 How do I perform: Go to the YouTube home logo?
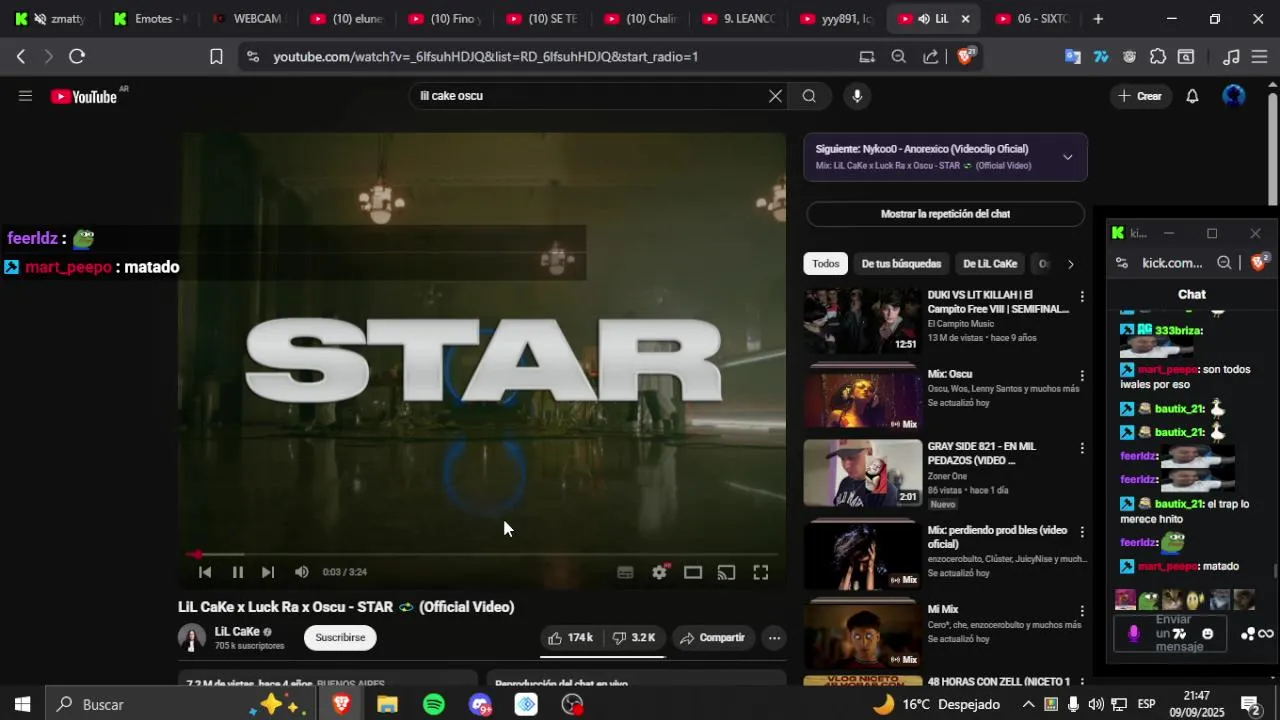click(x=84, y=96)
